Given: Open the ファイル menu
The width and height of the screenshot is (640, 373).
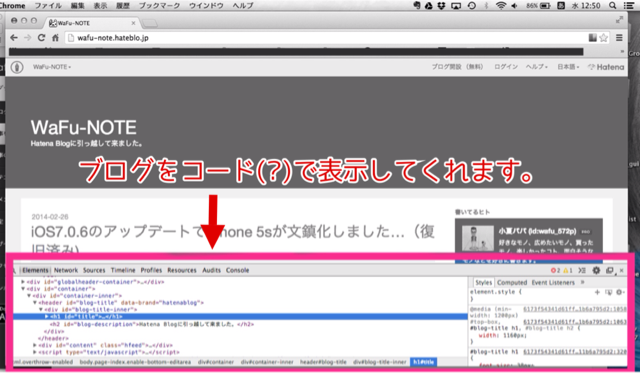Looking at the screenshot, I should [x=48, y=5].
